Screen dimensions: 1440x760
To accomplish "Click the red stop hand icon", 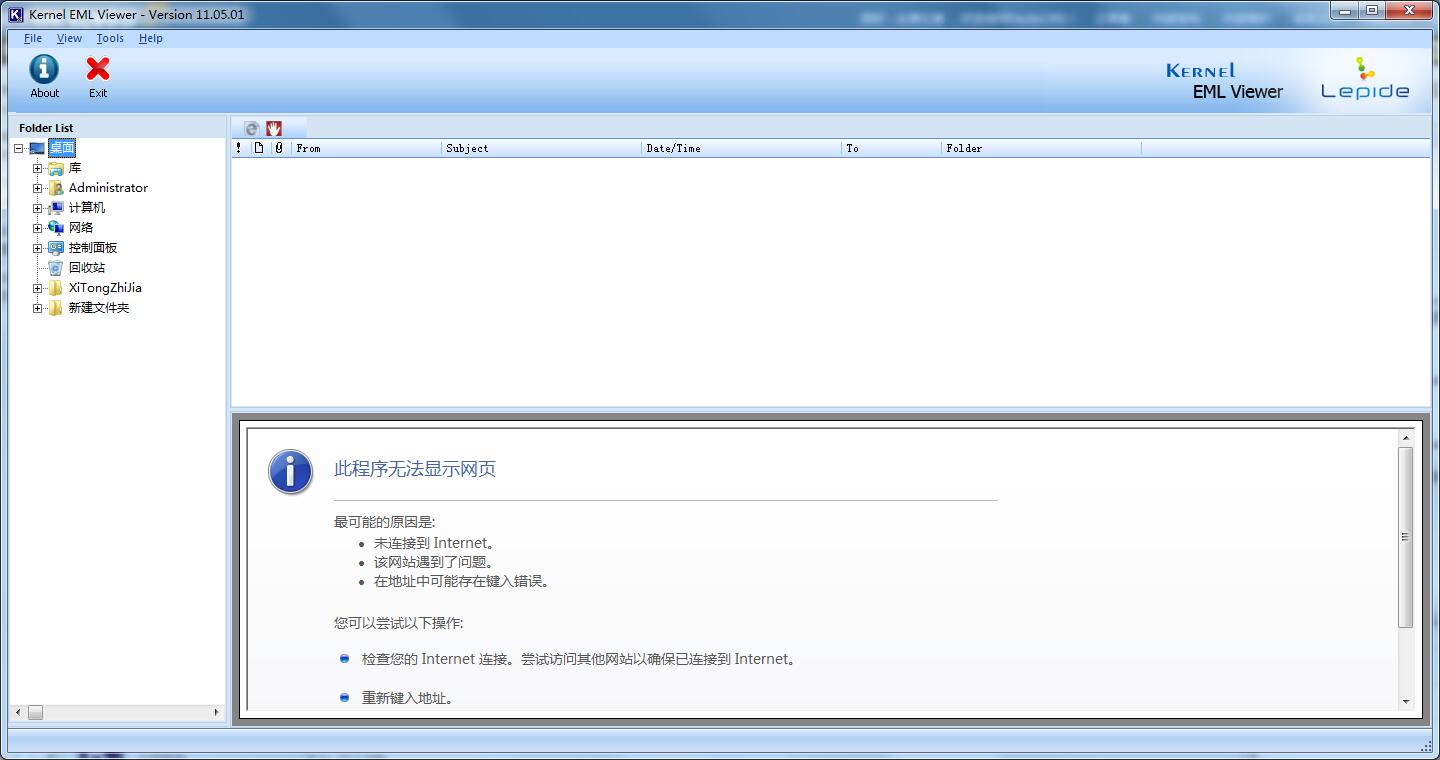I will click(274, 128).
